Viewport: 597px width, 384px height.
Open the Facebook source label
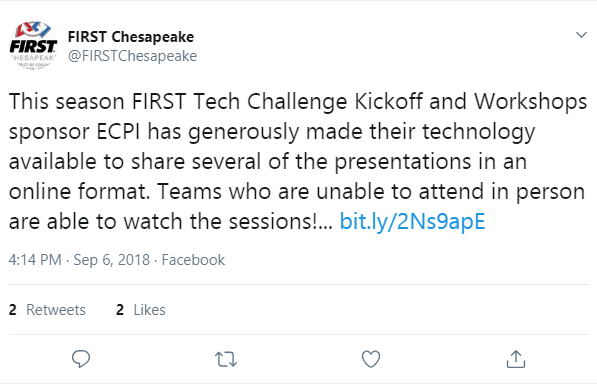tap(193, 260)
